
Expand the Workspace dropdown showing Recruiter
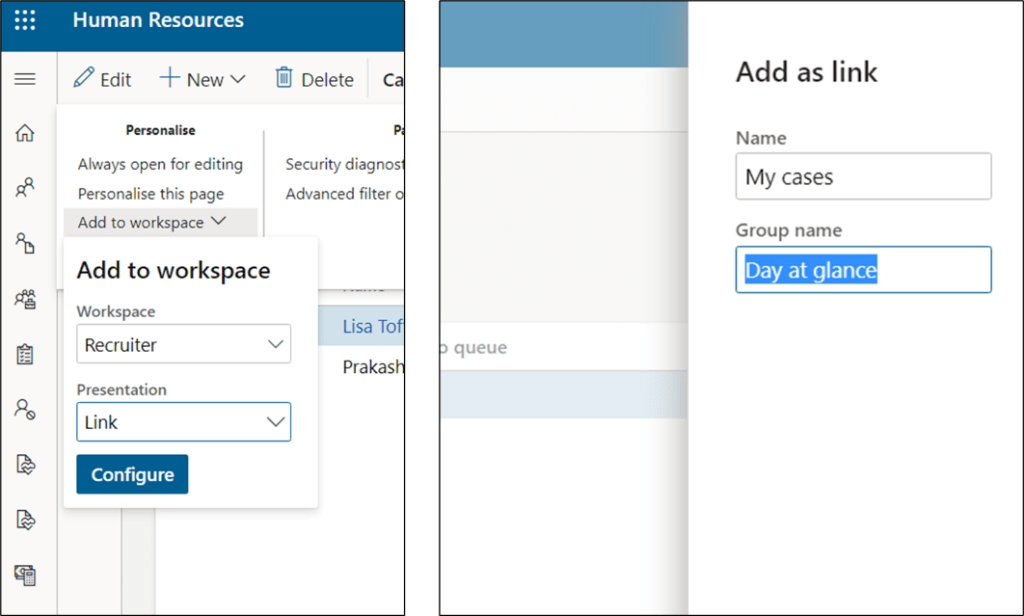pos(183,345)
